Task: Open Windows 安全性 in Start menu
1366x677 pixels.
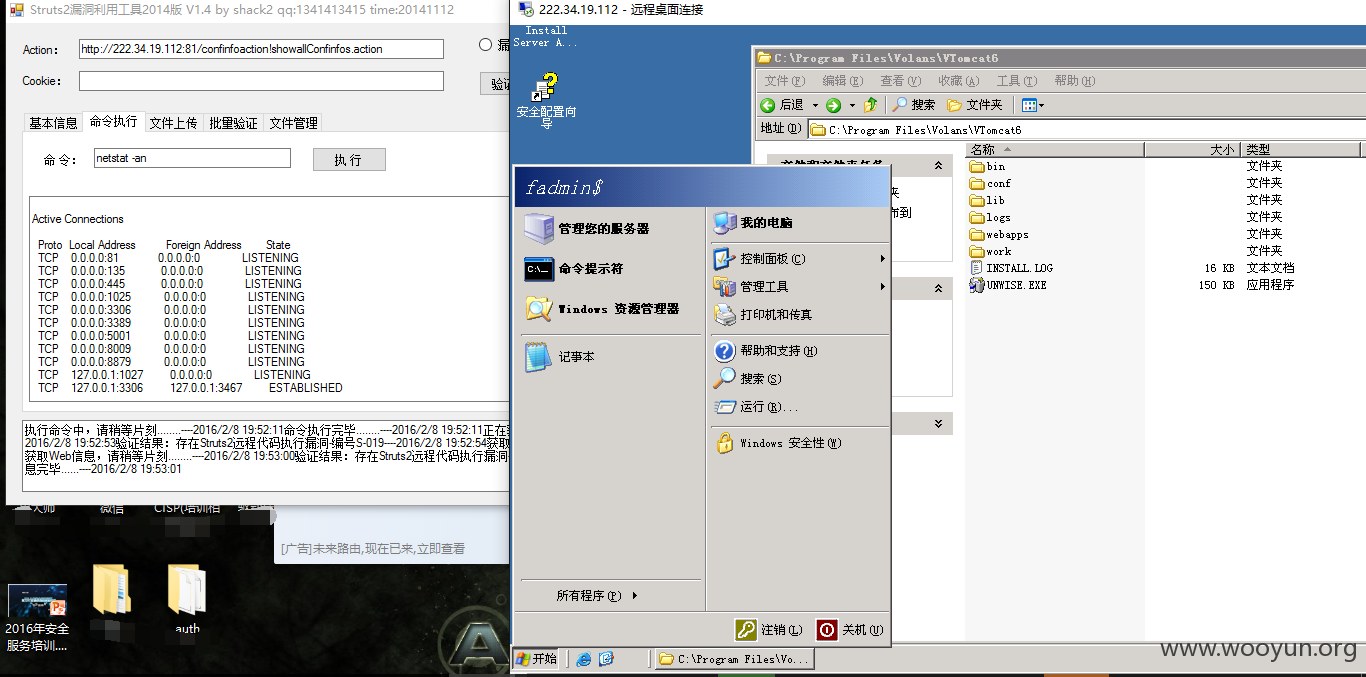Action: coord(777,443)
